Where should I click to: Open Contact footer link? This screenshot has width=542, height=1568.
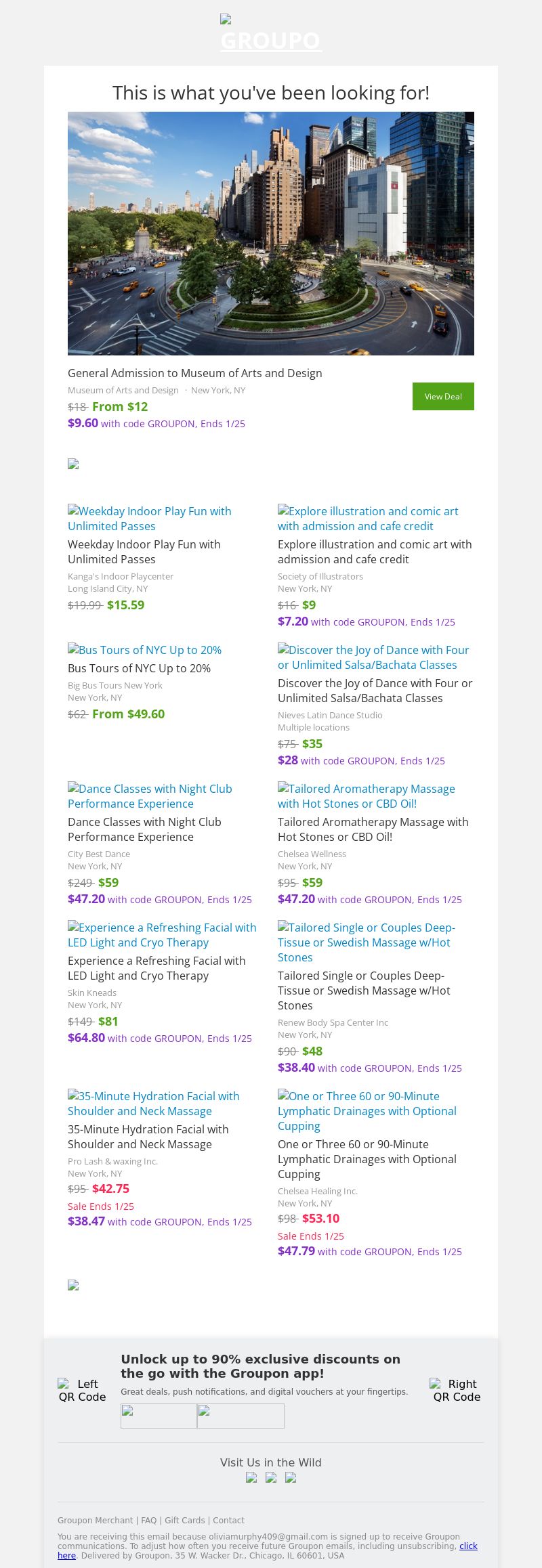click(228, 1521)
